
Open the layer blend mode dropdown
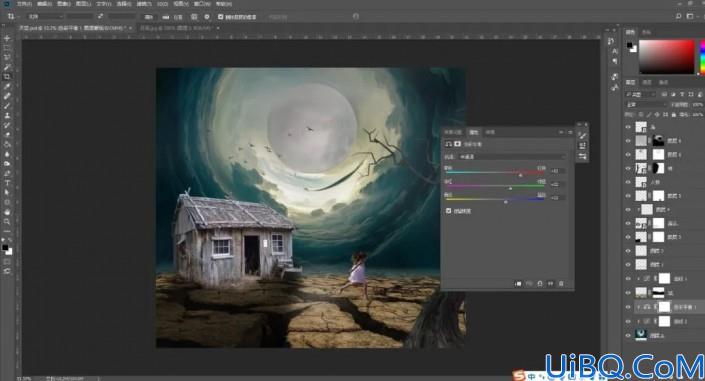pyautogui.click(x=646, y=104)
